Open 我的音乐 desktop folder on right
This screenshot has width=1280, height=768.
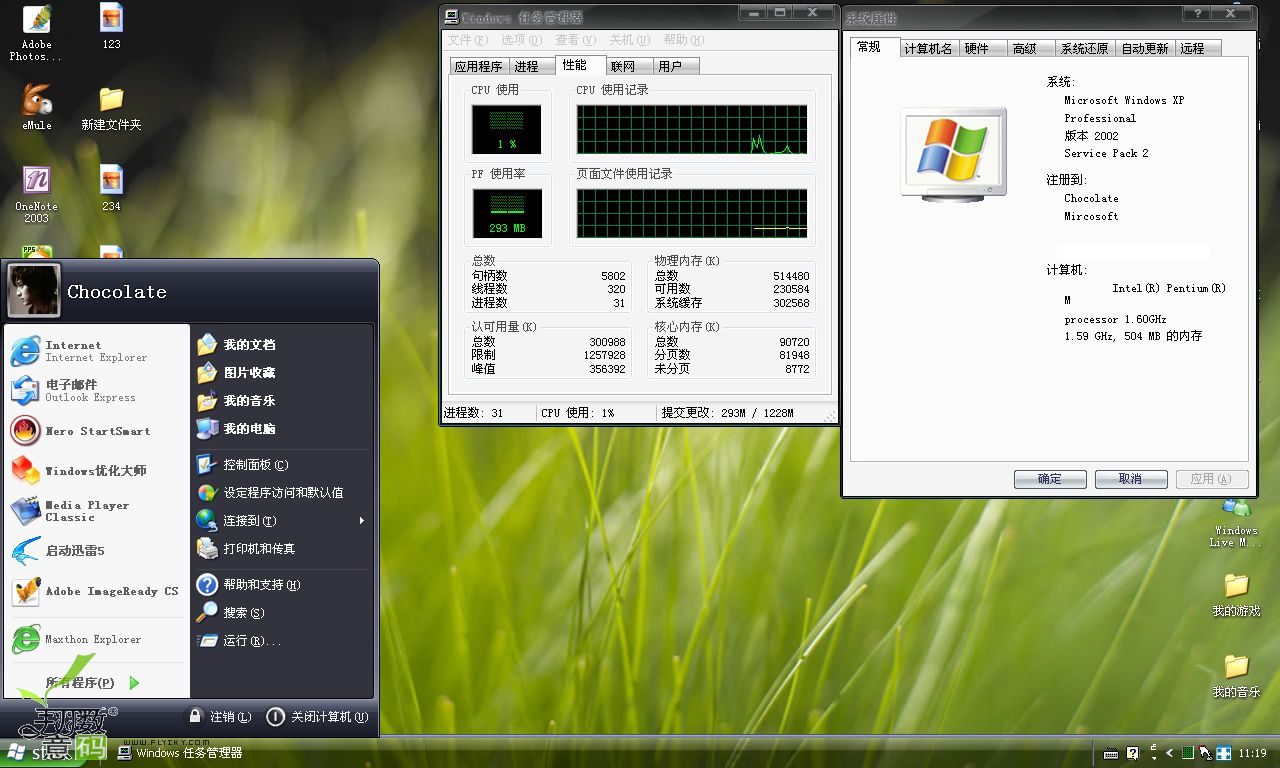point(1237,676)
